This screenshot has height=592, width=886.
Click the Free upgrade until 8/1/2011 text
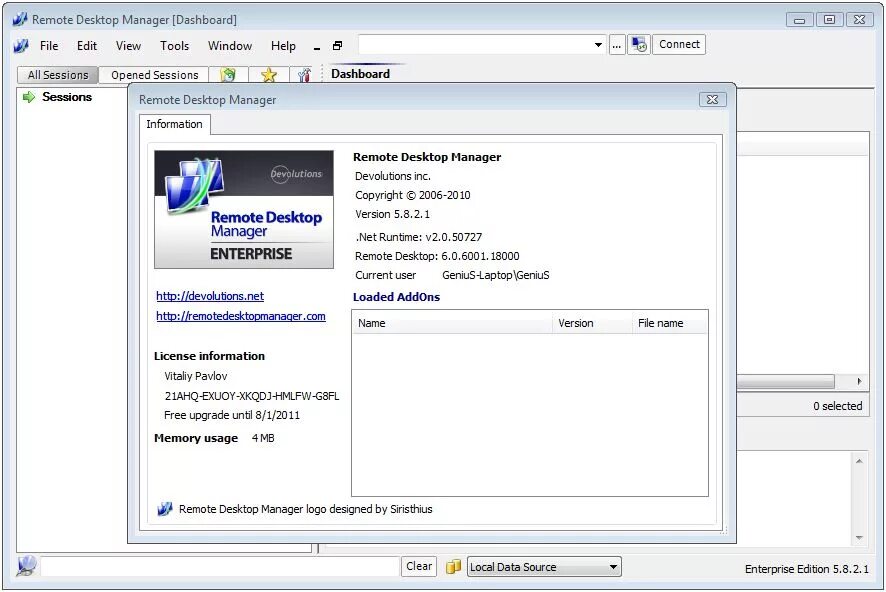pos(232,415)
